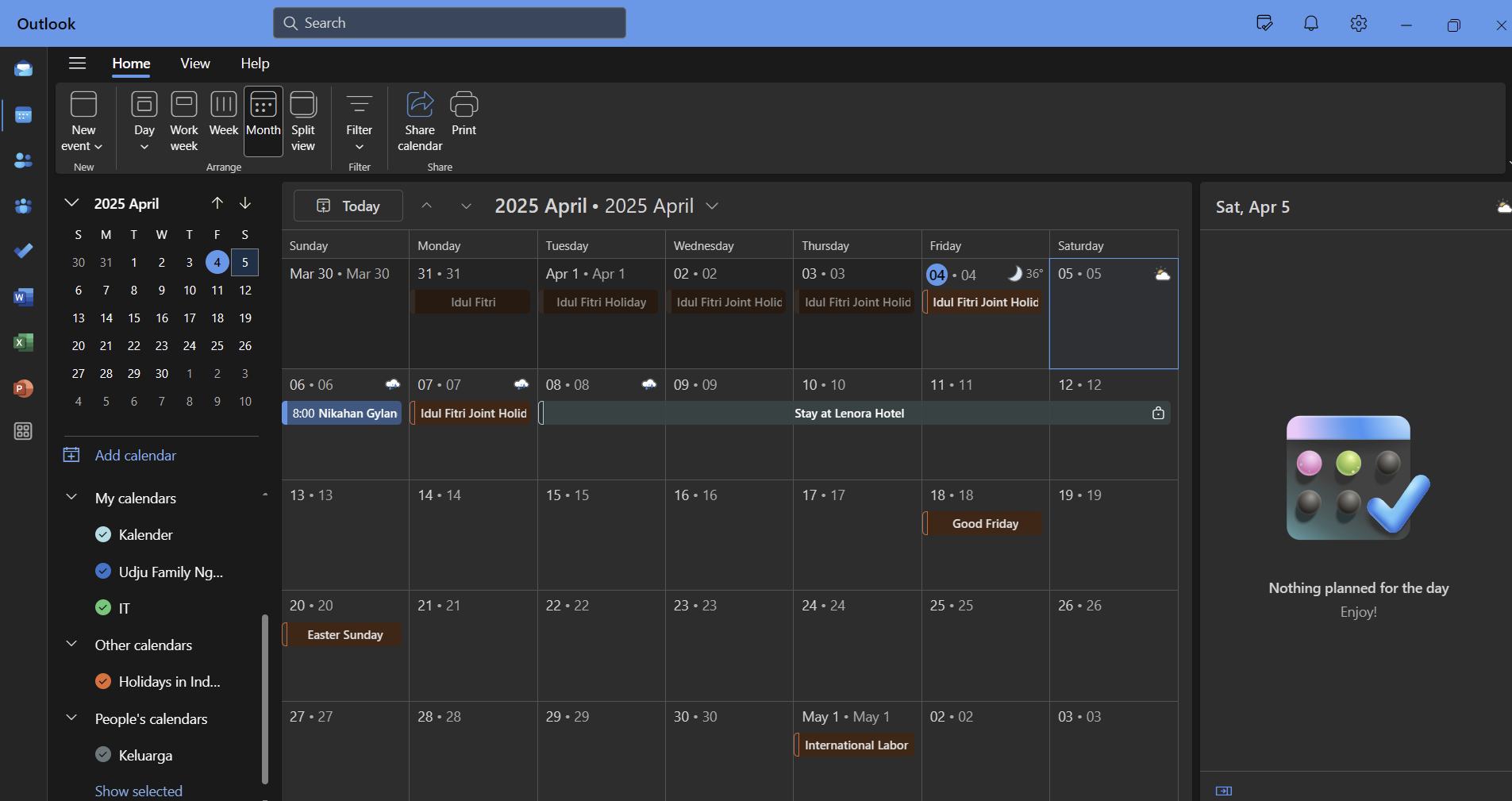This screenshot has width=1512, height=801.
Task: Switch to the View tab
Action: [195, 64]
